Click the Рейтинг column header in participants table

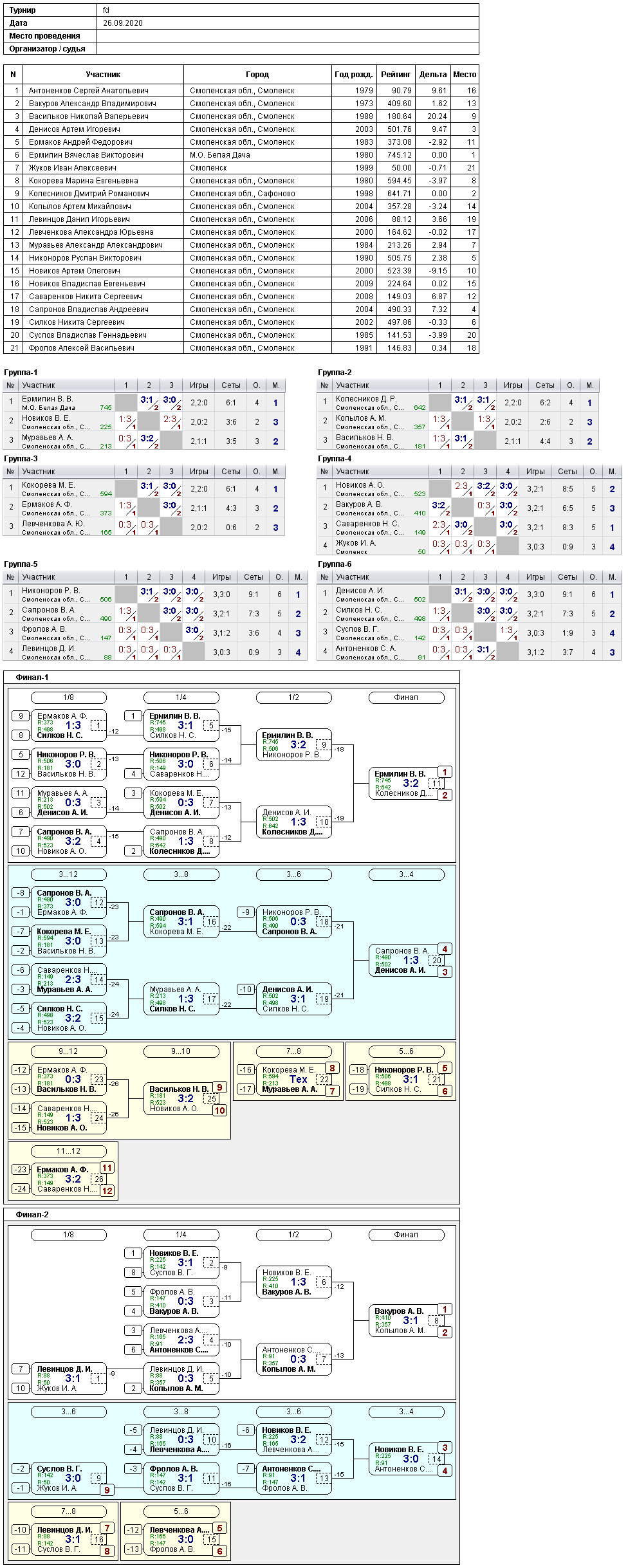pyautogui.click(x=395, y=75)
